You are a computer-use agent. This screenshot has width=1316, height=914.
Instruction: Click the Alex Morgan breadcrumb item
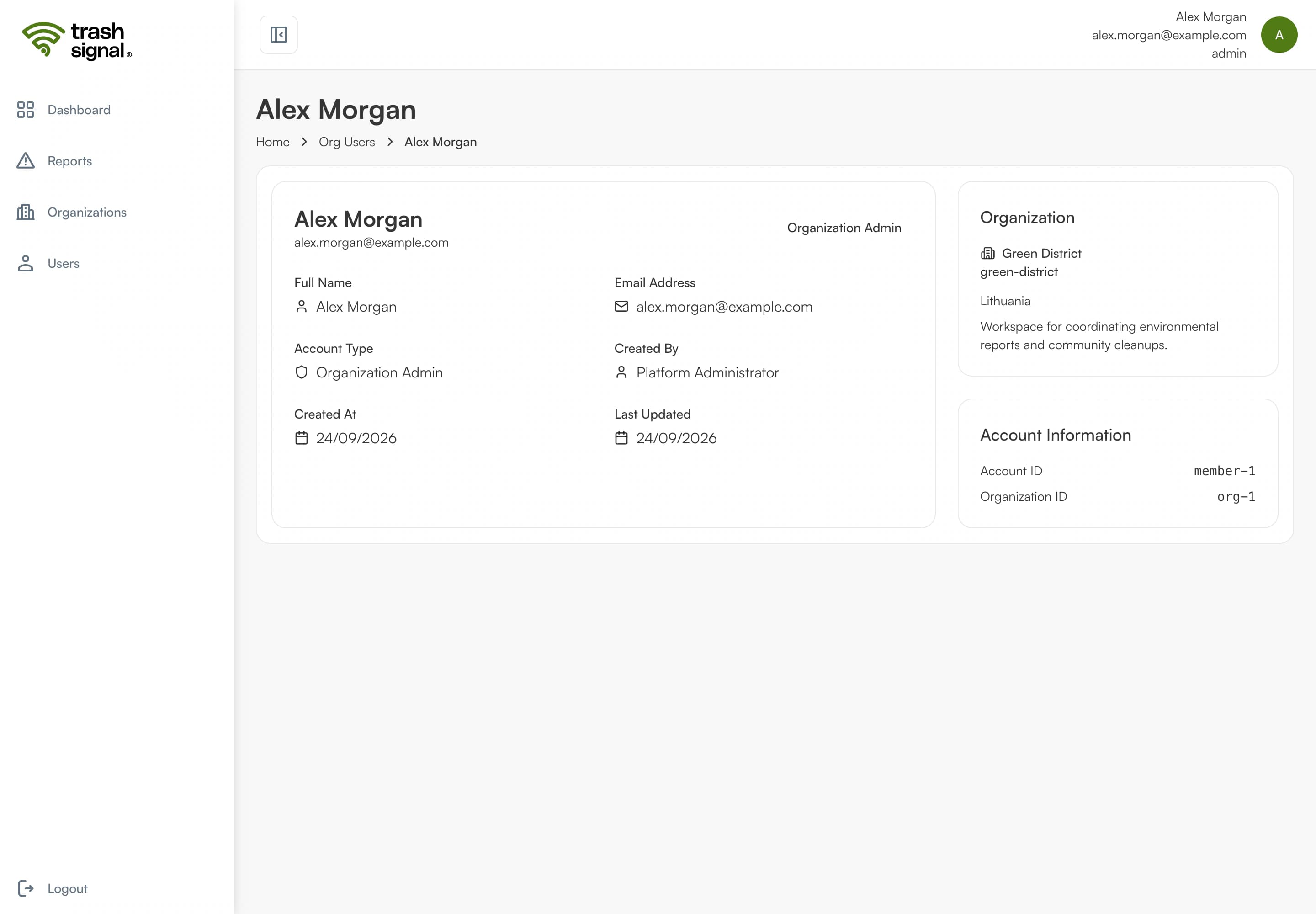click(x=440, y=142)
